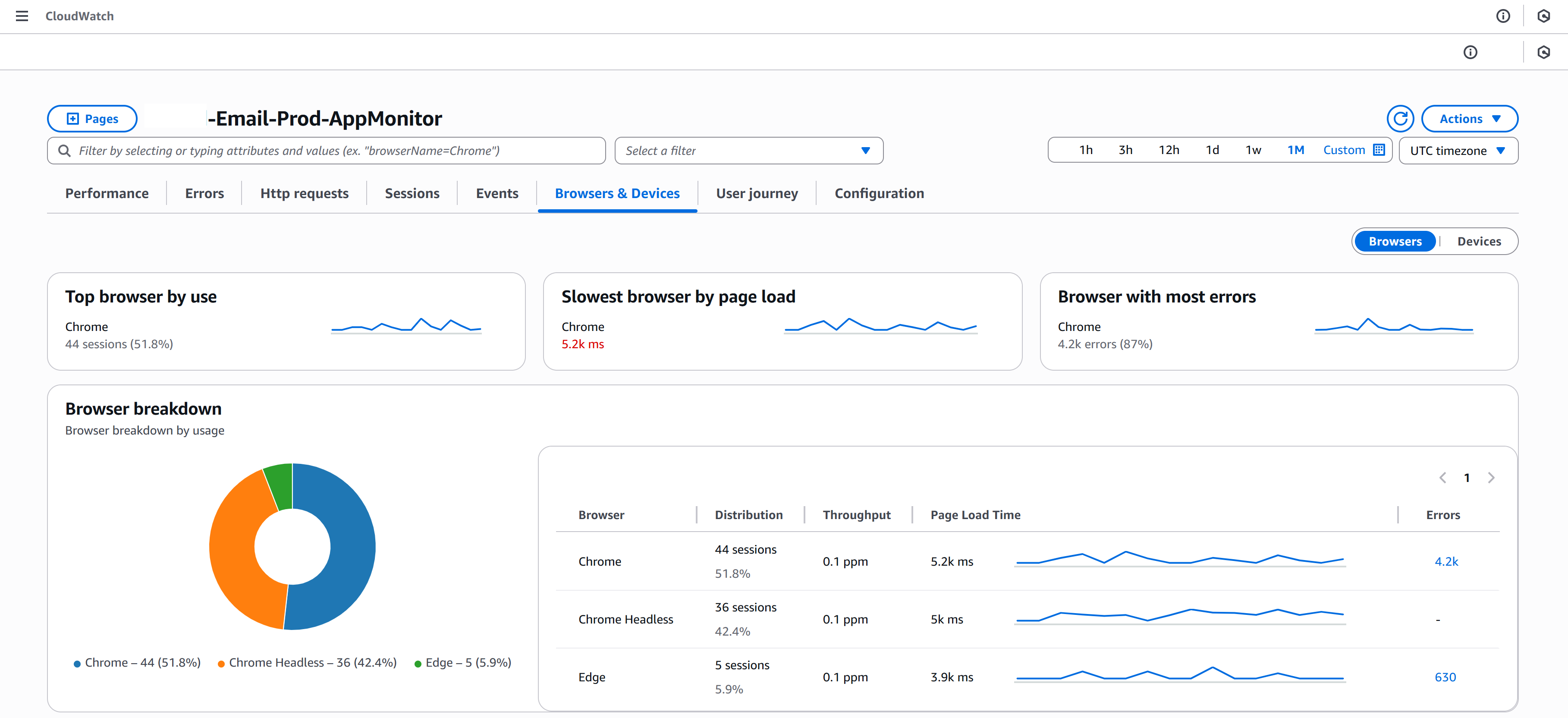The width and height of the screenshot is (1568, 718).
Task: Click inside the attribute filter input field
Action: 329,151
